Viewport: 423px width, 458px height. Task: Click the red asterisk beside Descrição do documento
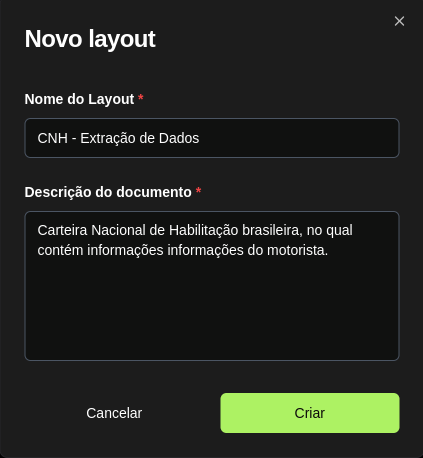[198, 191]
